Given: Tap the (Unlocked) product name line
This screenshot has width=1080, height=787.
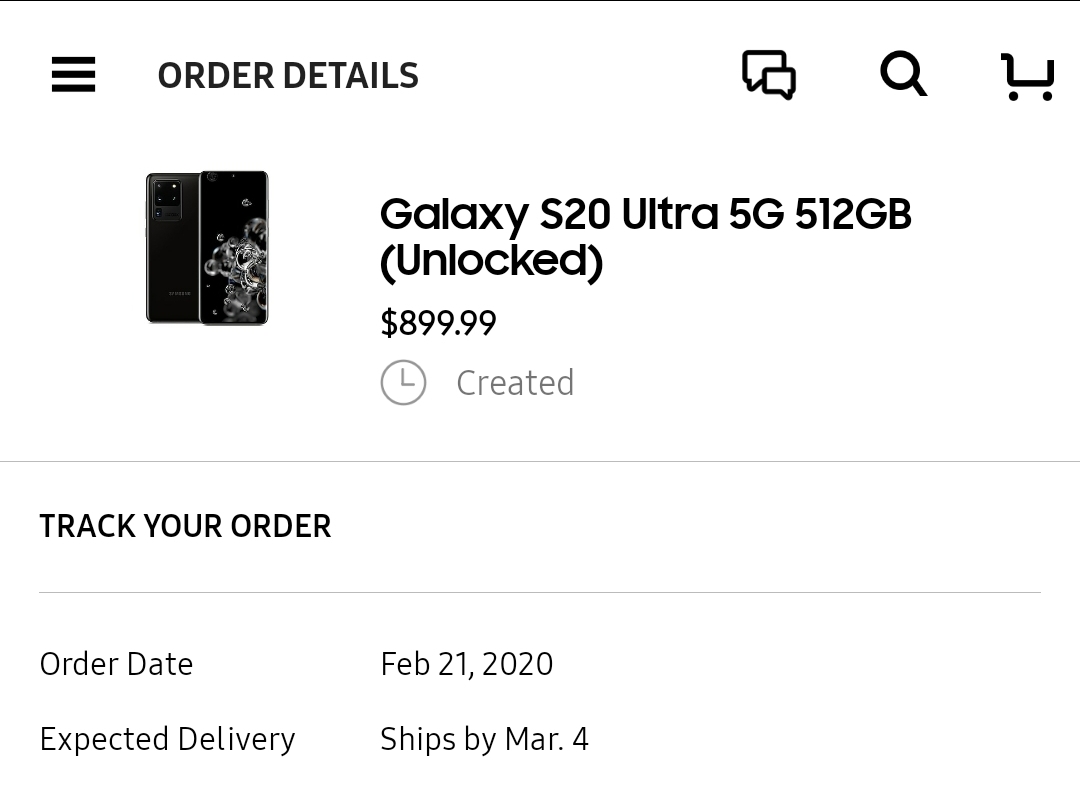Looking at the screenshot, I should tap(492, 262).
